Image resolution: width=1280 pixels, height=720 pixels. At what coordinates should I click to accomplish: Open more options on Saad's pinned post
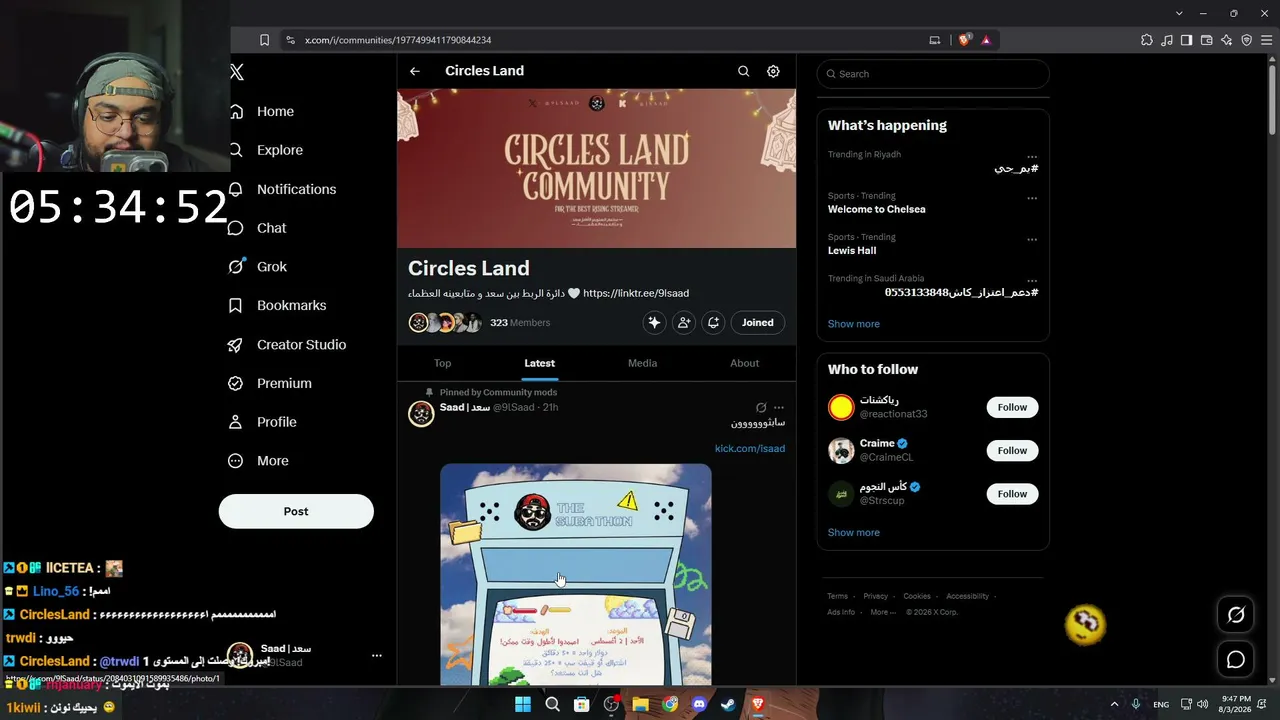click(x=779, y=408)
